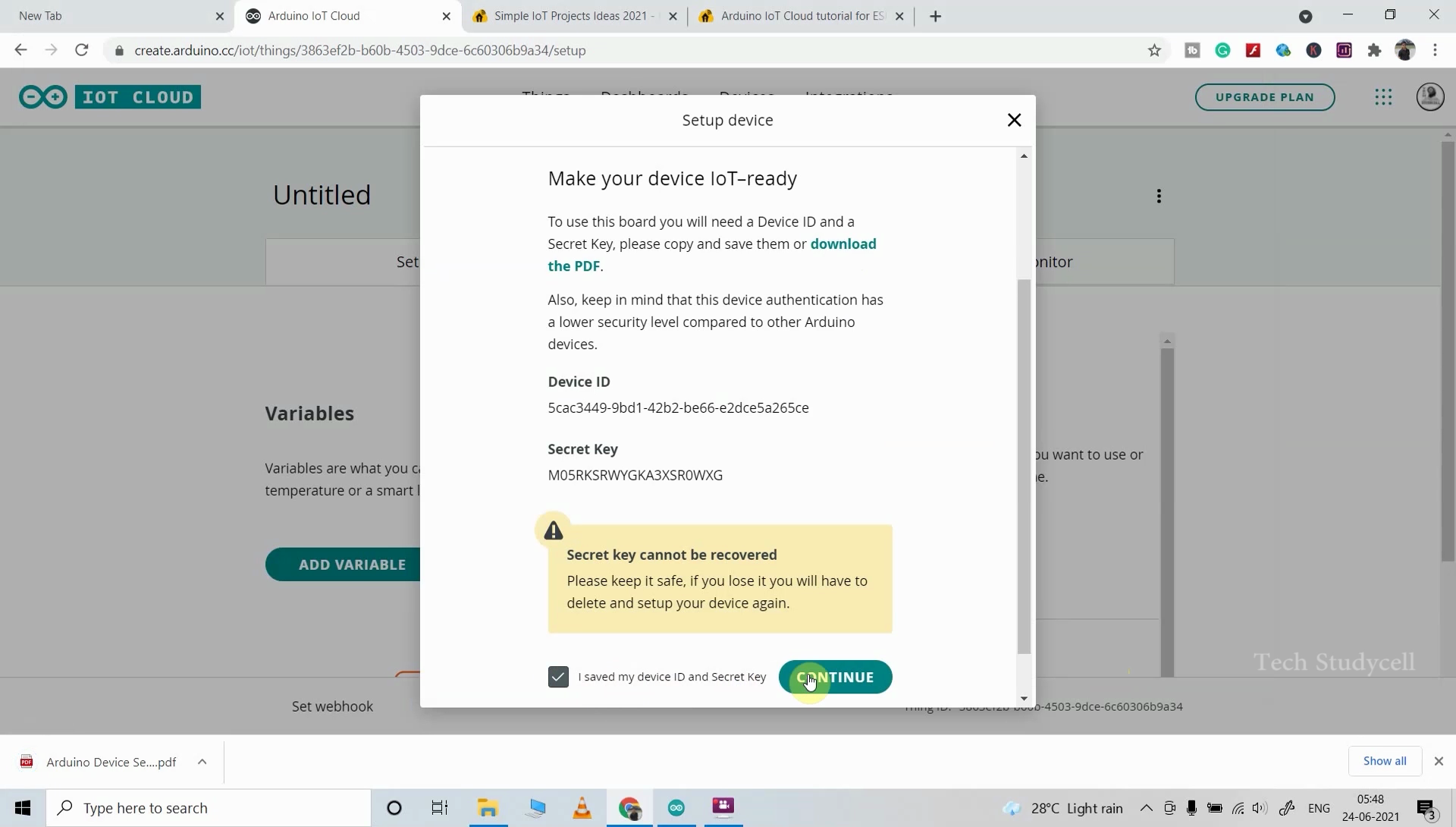Expand download item options chevron
The width and height of the screenshot is (1456, 827).
tap(202, 762)
